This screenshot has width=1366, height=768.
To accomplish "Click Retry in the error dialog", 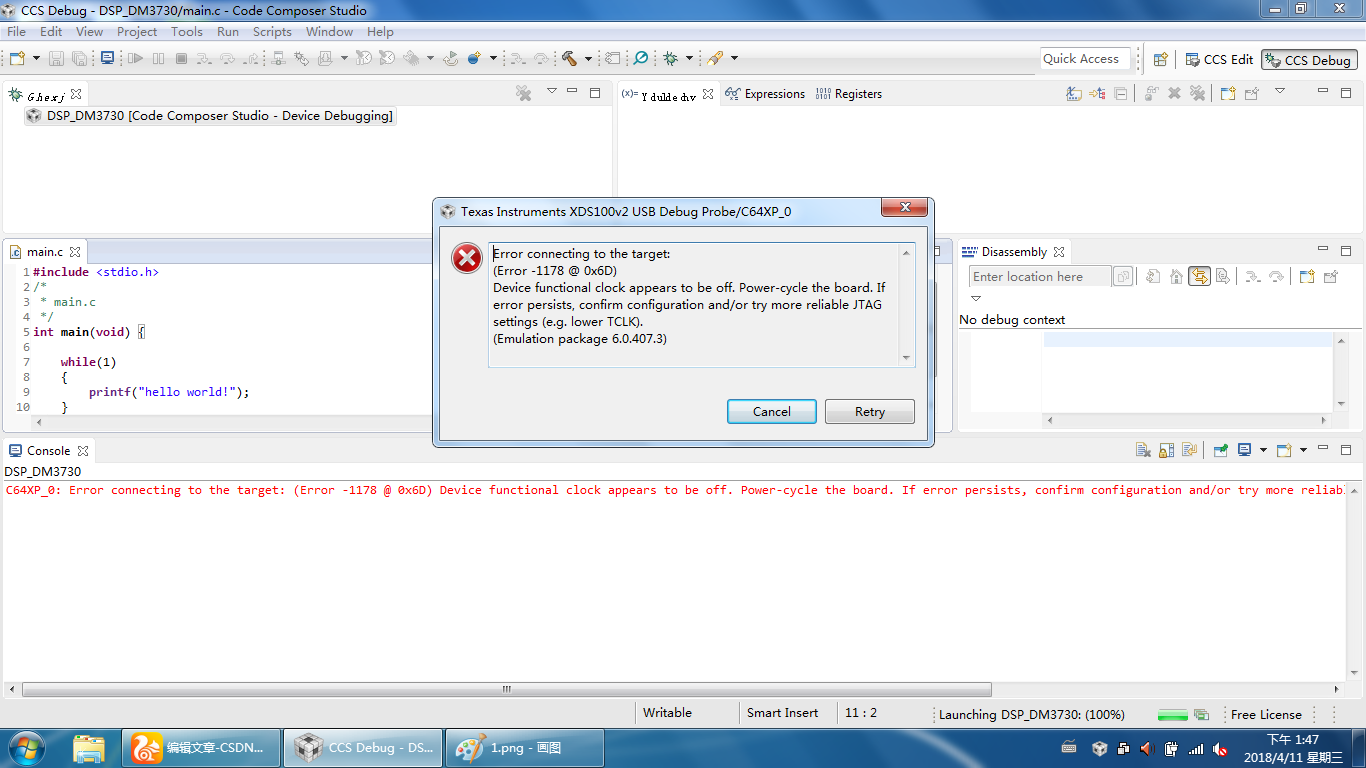I will [x=870, y=411].
